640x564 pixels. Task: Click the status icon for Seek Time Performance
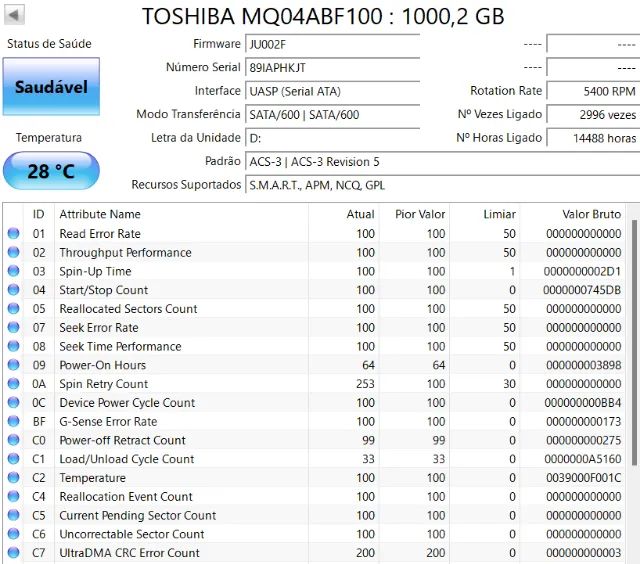point(13,346)
